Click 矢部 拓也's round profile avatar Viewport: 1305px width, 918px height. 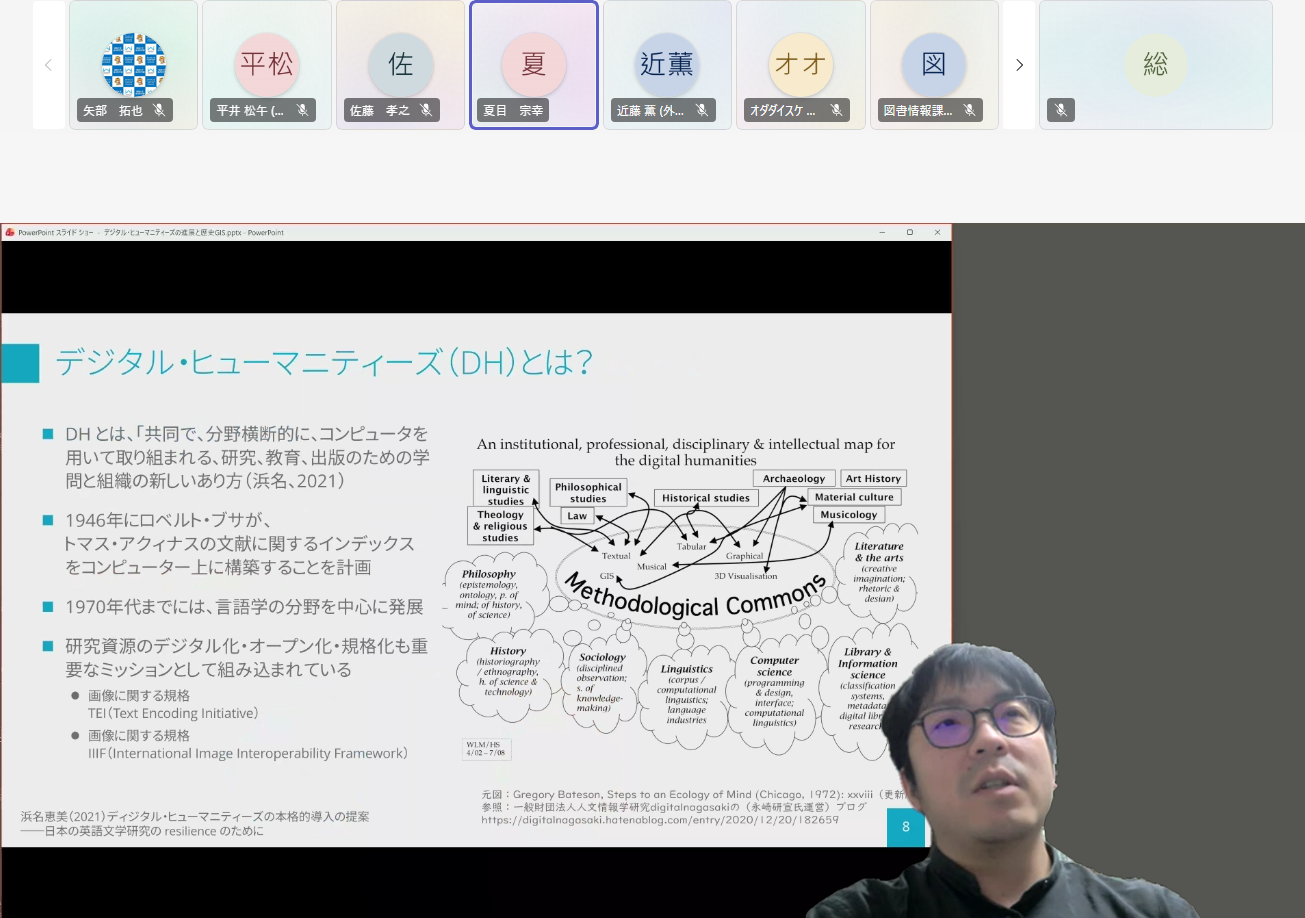pos(133,63)
